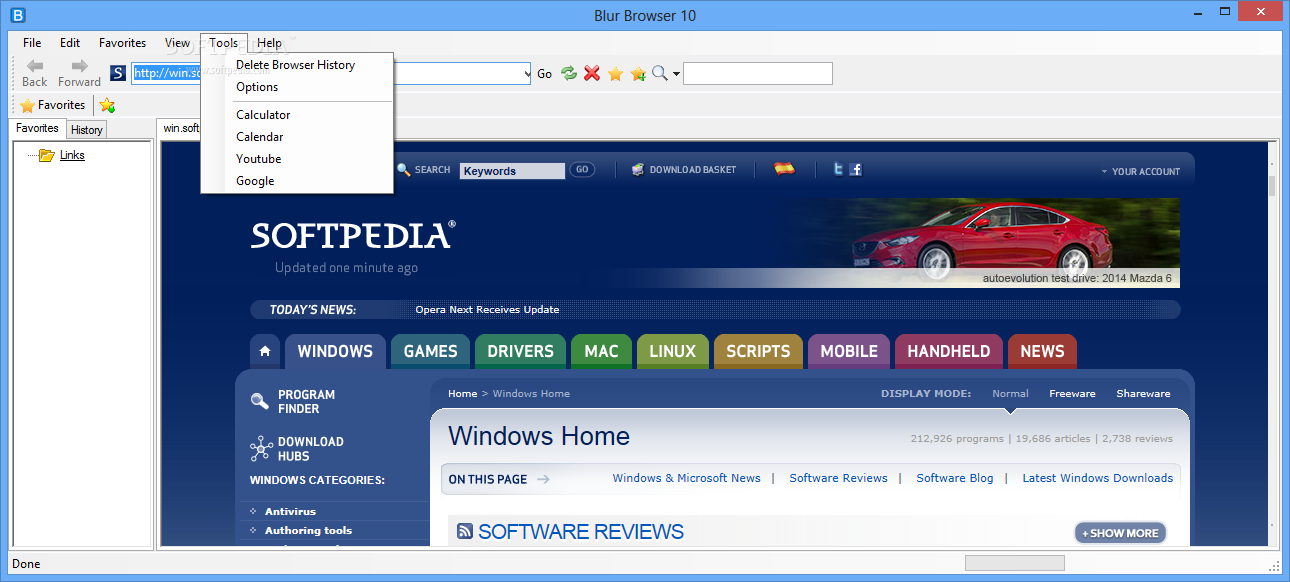Select the win.soft page tab
Viewport: 1290px width, 582px height.
click(180, 128)
